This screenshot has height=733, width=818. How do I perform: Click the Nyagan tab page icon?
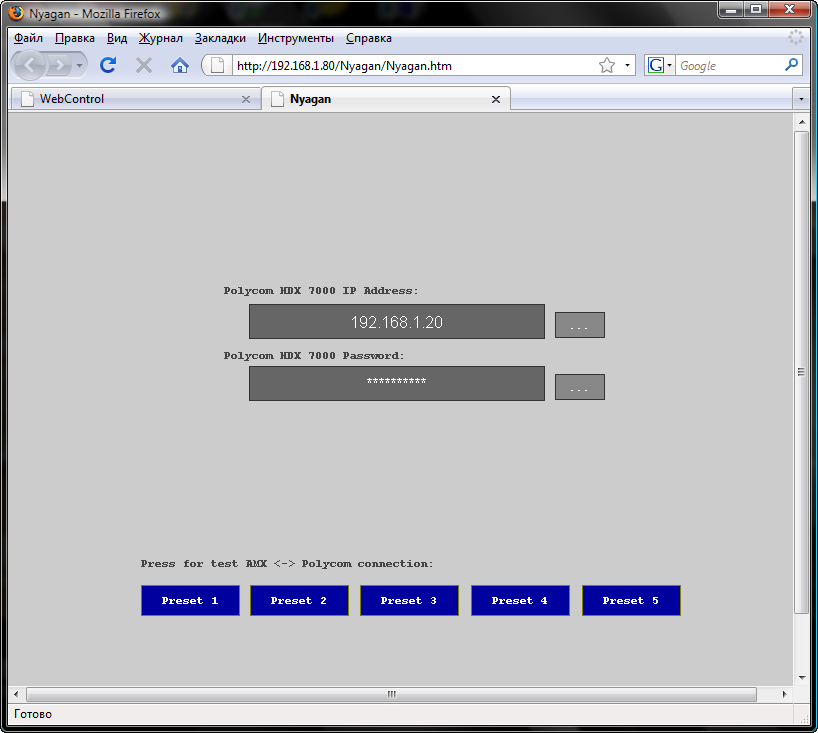coord(278,99)
